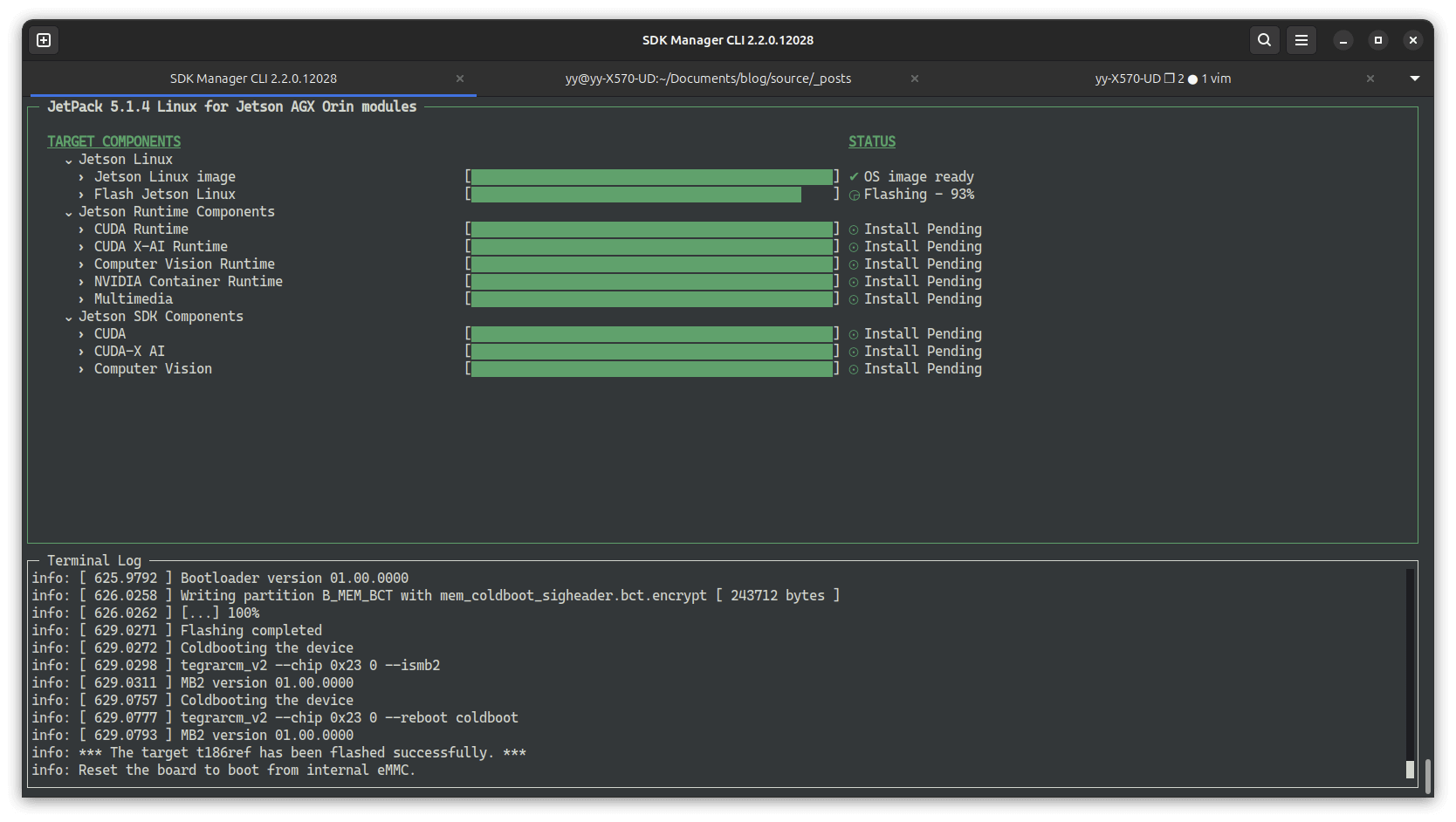
Task: Expand the CUDA Runtime row
Action: click(81, 229)
